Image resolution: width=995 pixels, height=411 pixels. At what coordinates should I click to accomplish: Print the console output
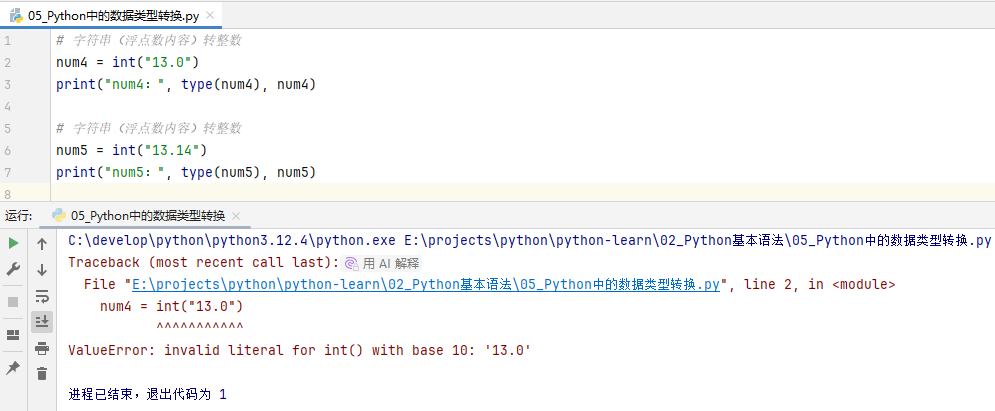click(42, 348)
